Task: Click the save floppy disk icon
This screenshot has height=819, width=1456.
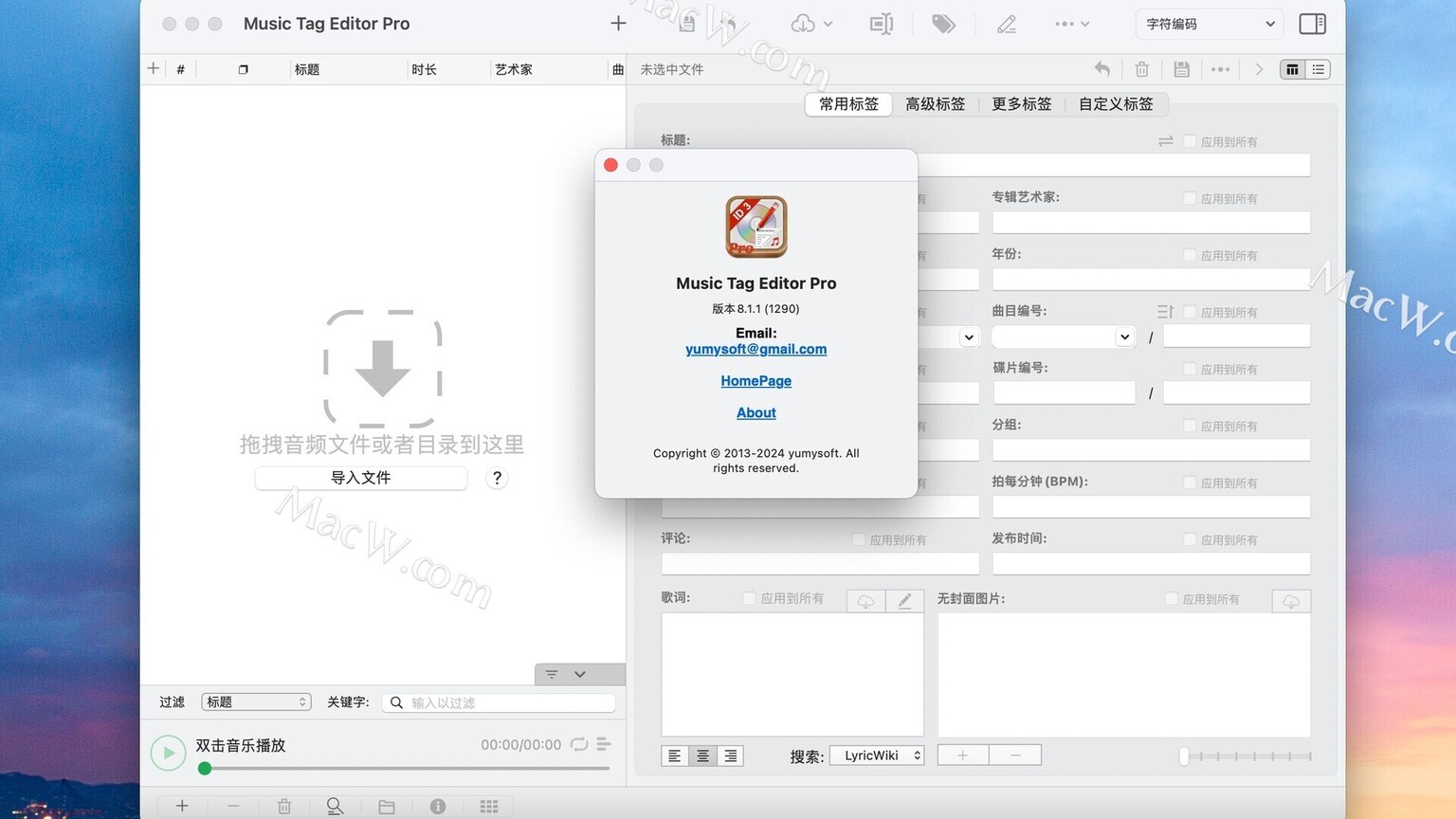Action: [x=1181, y=69]
